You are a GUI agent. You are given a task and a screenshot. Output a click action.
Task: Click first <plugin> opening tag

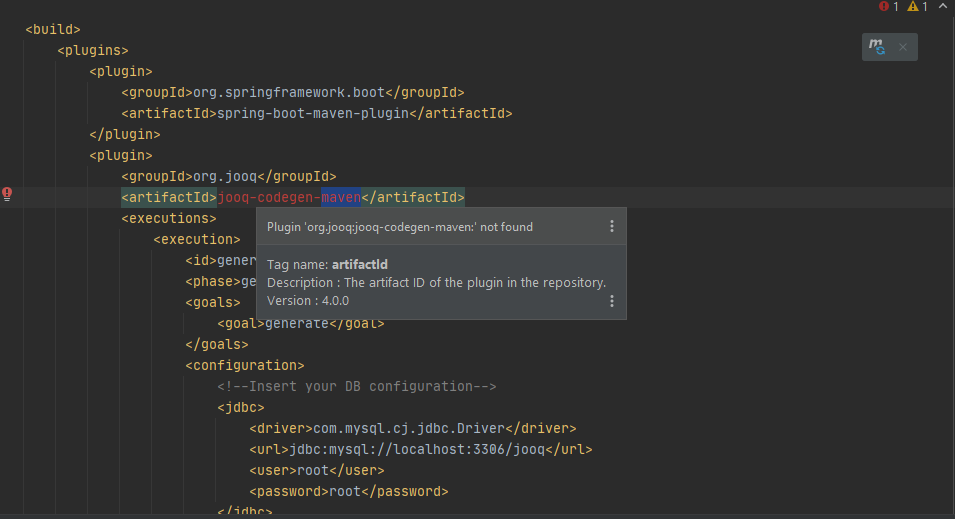click(x=121, y=71)
